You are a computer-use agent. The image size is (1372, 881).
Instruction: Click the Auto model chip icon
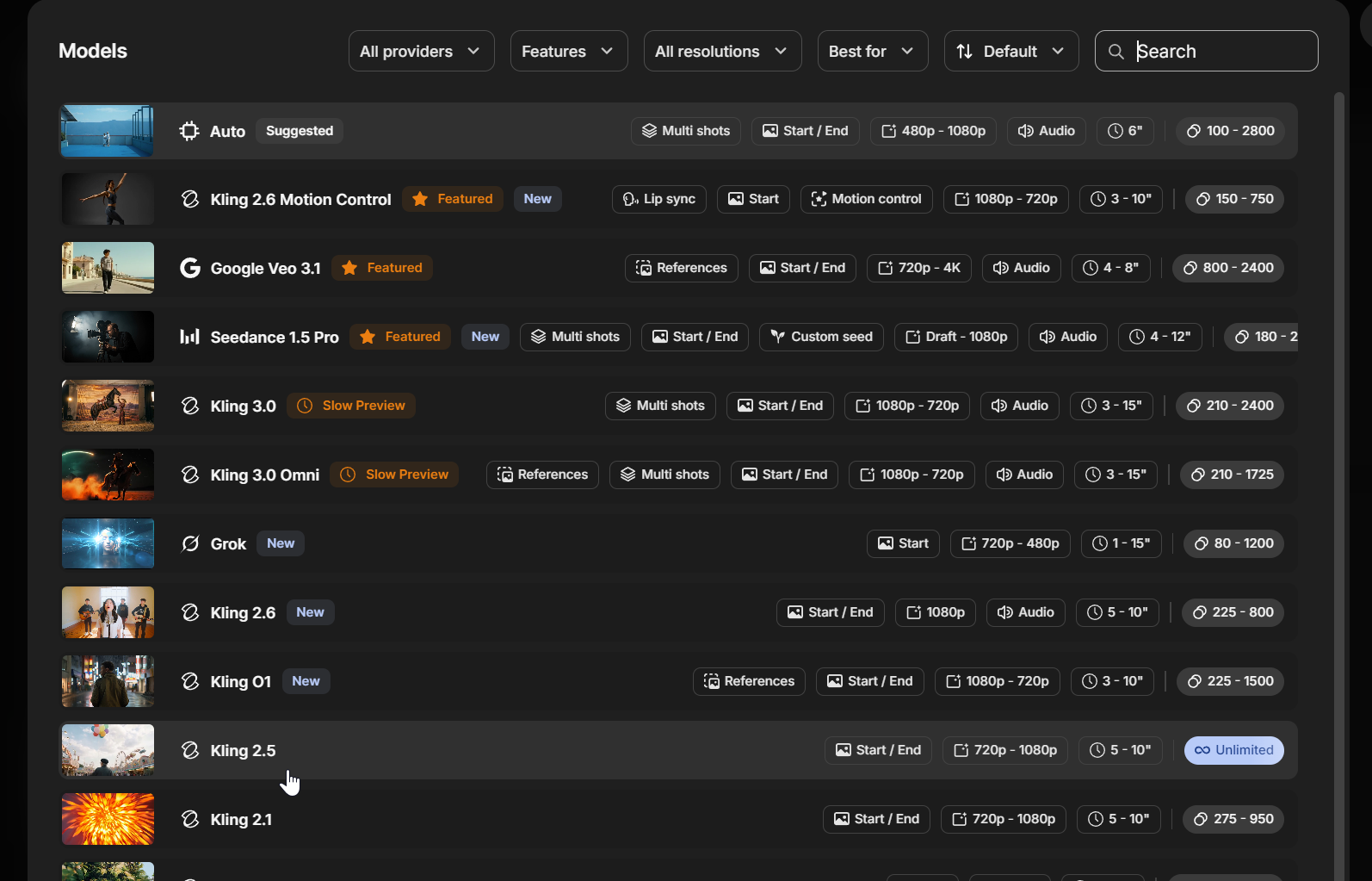(x=189, y=131)
